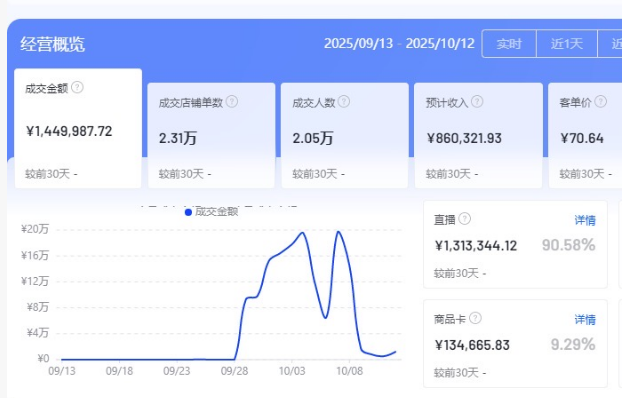Image resolution: width=622 pixels, height=398 pixels.
Task: Click help icon beside 预计收入
Action: coord(477,102)
